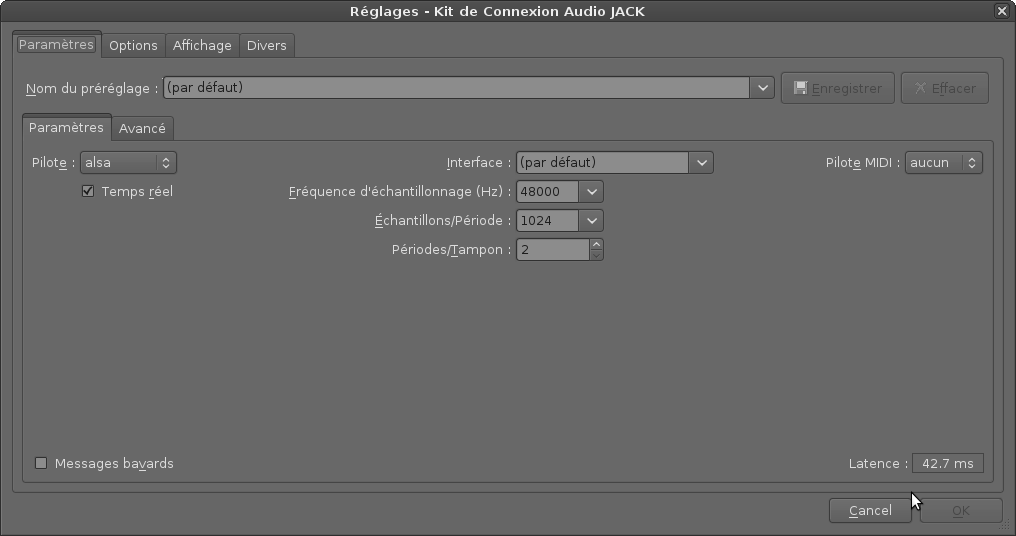The width and height of the screenshot is (1016, 536).
Task: Open the Pilote MIDI aucun selector
Action: coord(943,163)
